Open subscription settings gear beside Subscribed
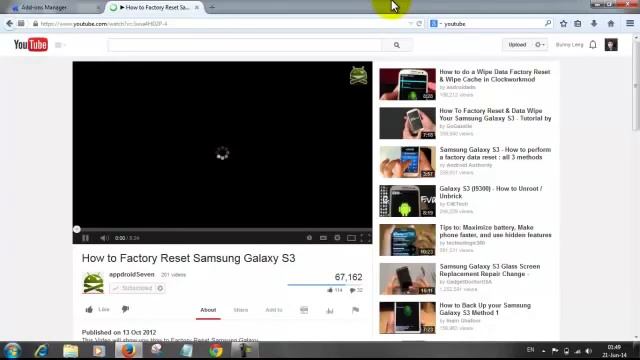The image size is (640, 360). (x=160, y=288)
